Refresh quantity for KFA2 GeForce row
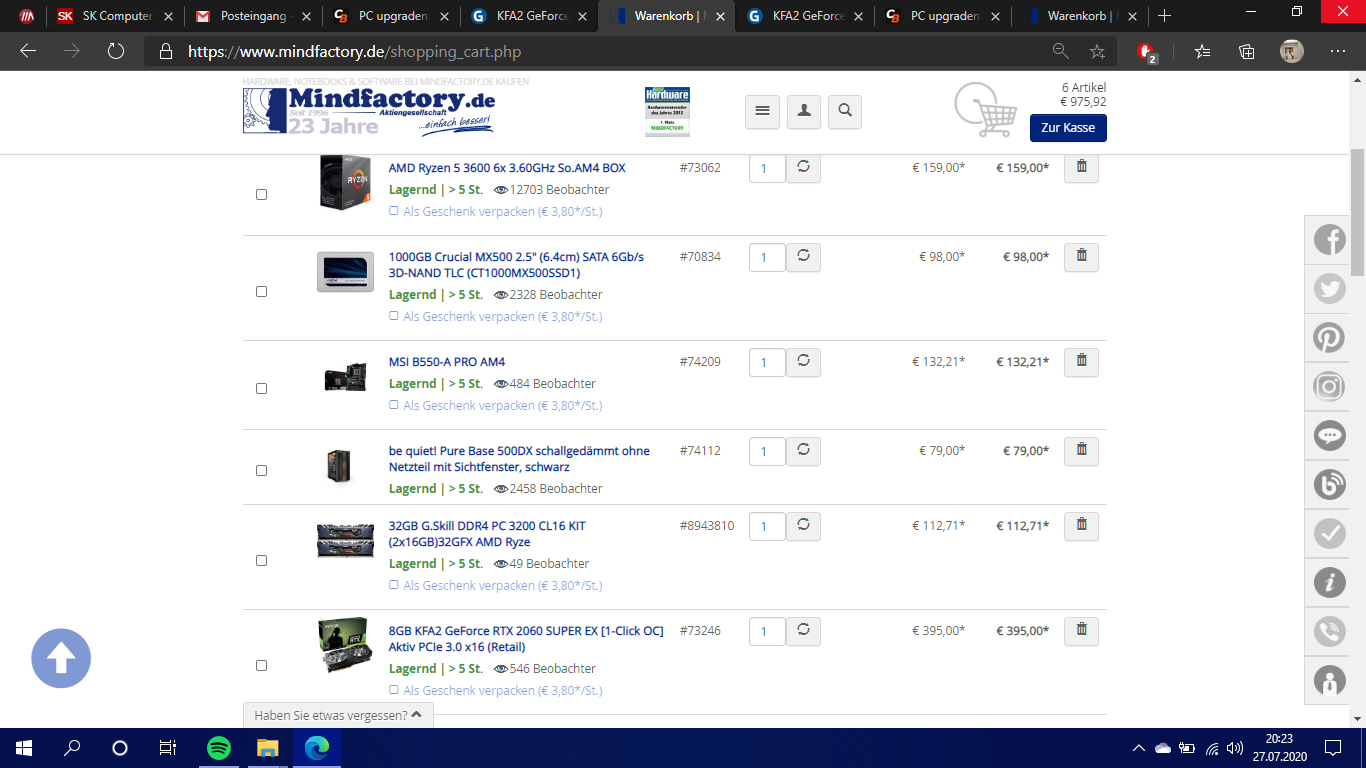The image size is (1366, 768). click(x=803, y=631)
